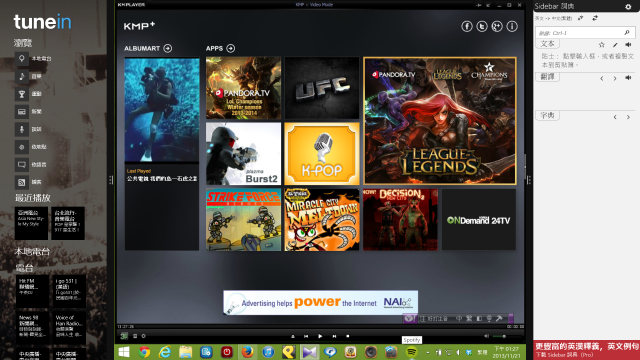Select the 字典 tab in Sidebar

(547, 116)
